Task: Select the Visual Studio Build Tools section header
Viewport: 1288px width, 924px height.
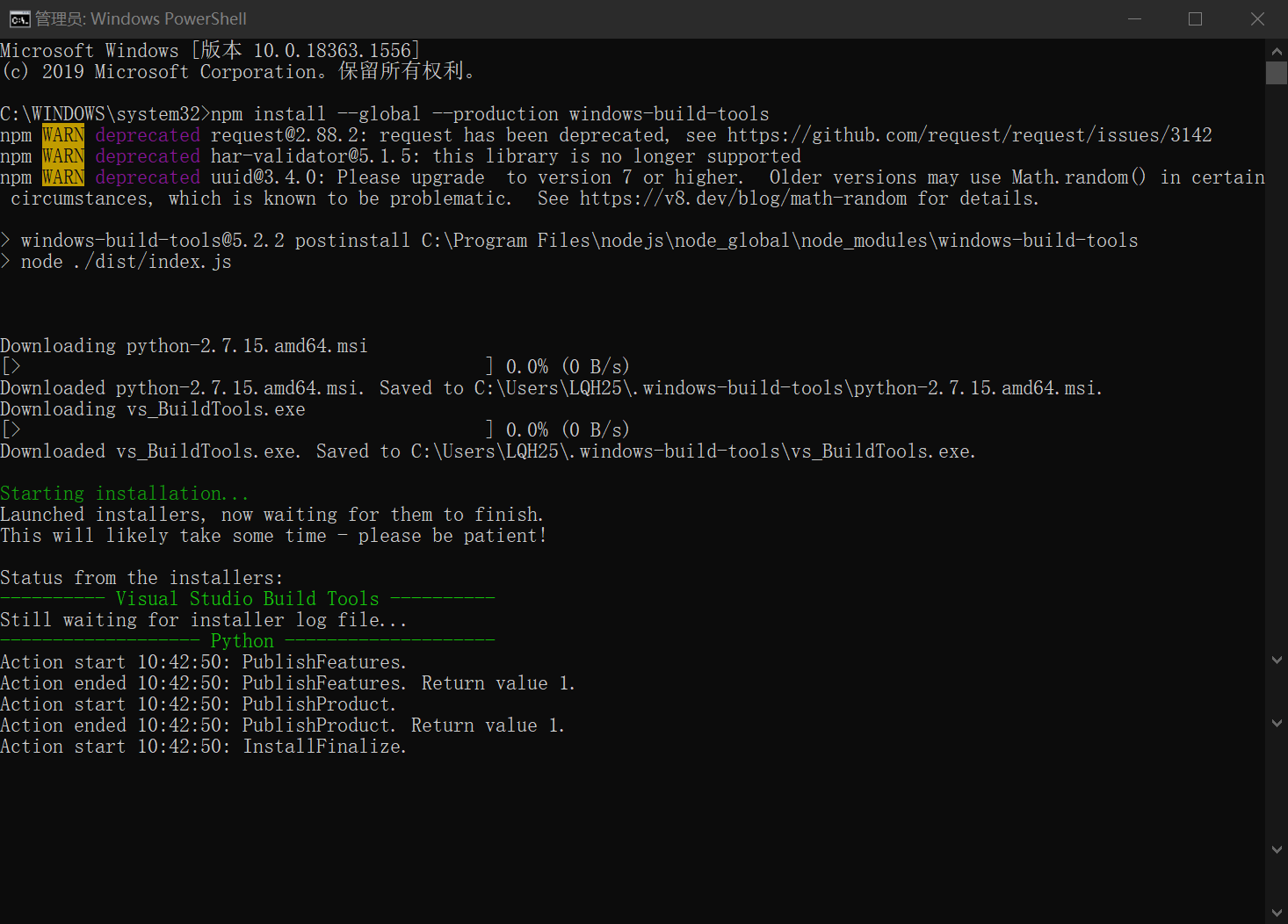Action: tap(247, 598)
